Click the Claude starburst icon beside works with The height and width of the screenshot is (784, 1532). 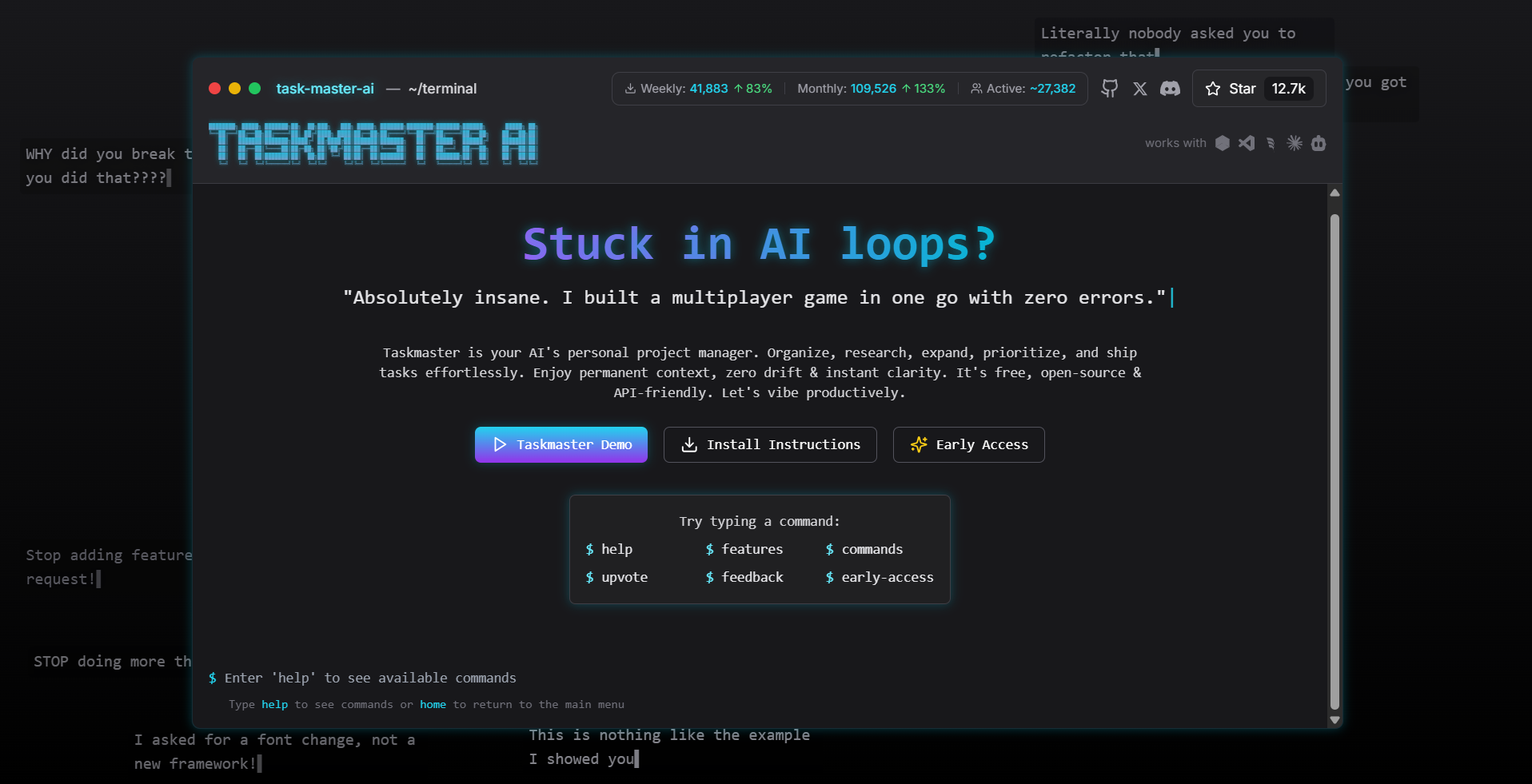pyautogui.click(x=1295, y=143)
